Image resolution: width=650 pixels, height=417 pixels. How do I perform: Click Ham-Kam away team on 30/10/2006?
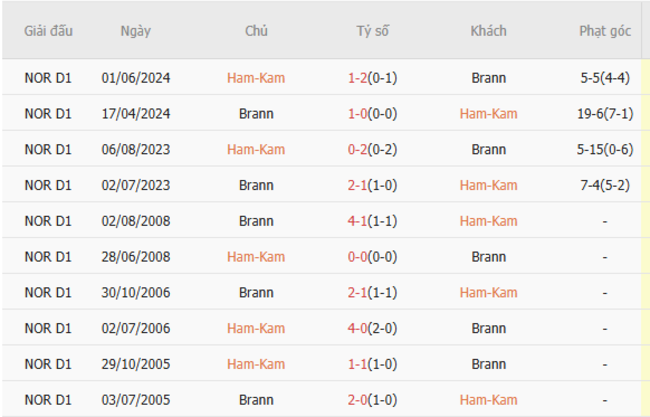coord(488,292)
